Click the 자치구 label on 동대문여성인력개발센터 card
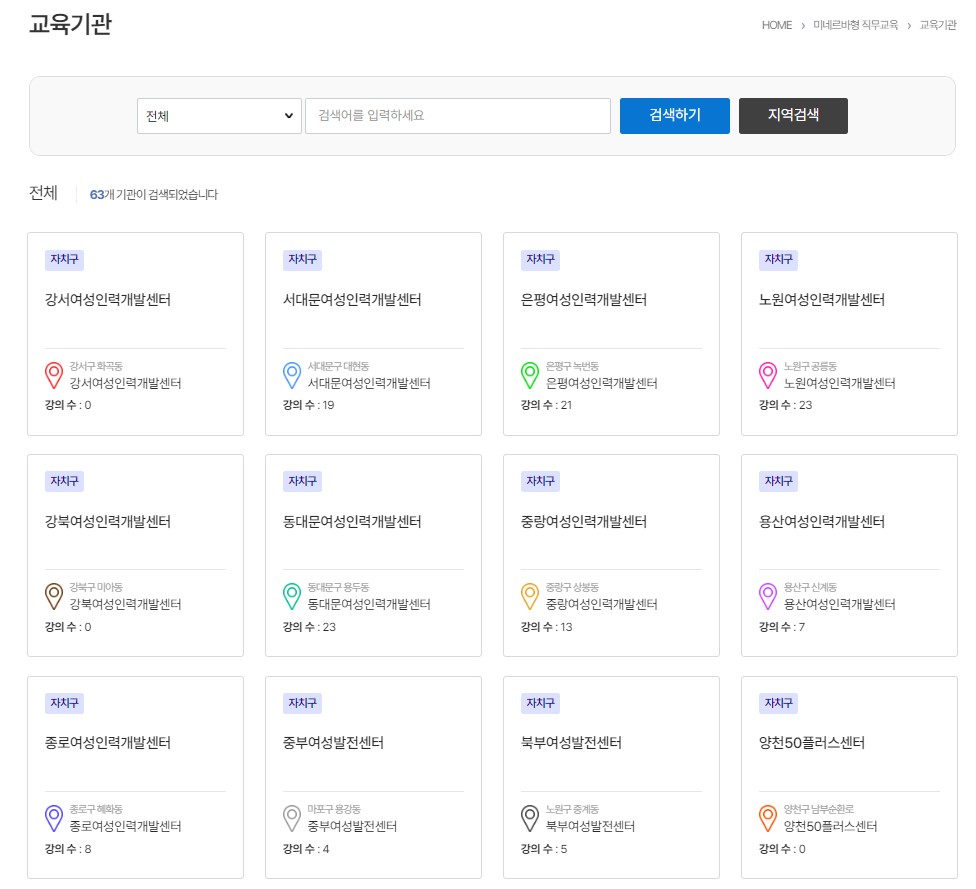 [x=302, y=481]
